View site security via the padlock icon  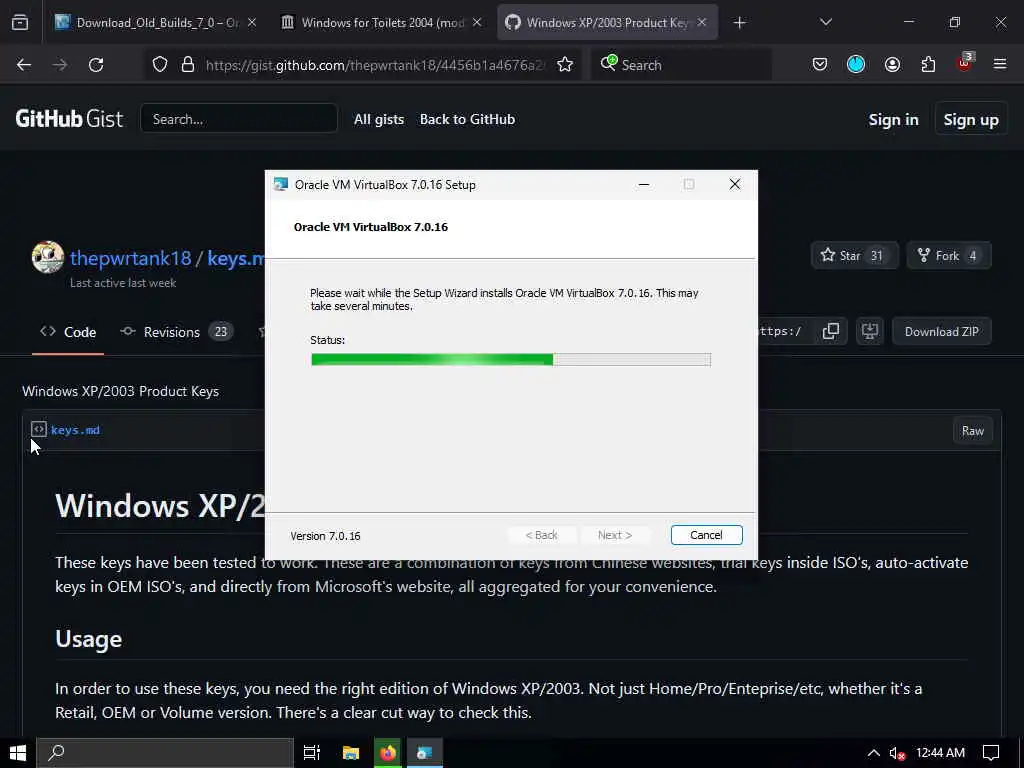[188, 65]
